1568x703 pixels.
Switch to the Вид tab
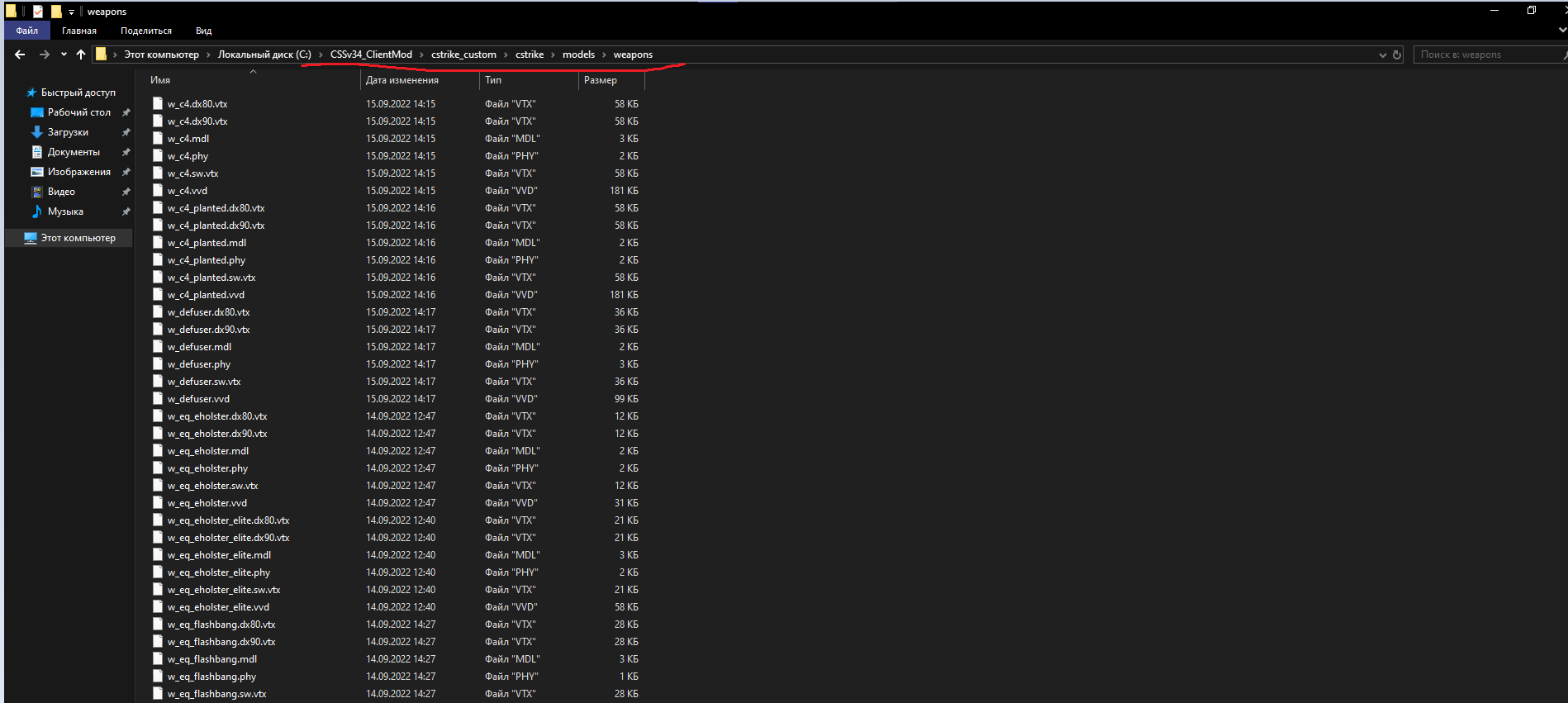coord(203,31)
